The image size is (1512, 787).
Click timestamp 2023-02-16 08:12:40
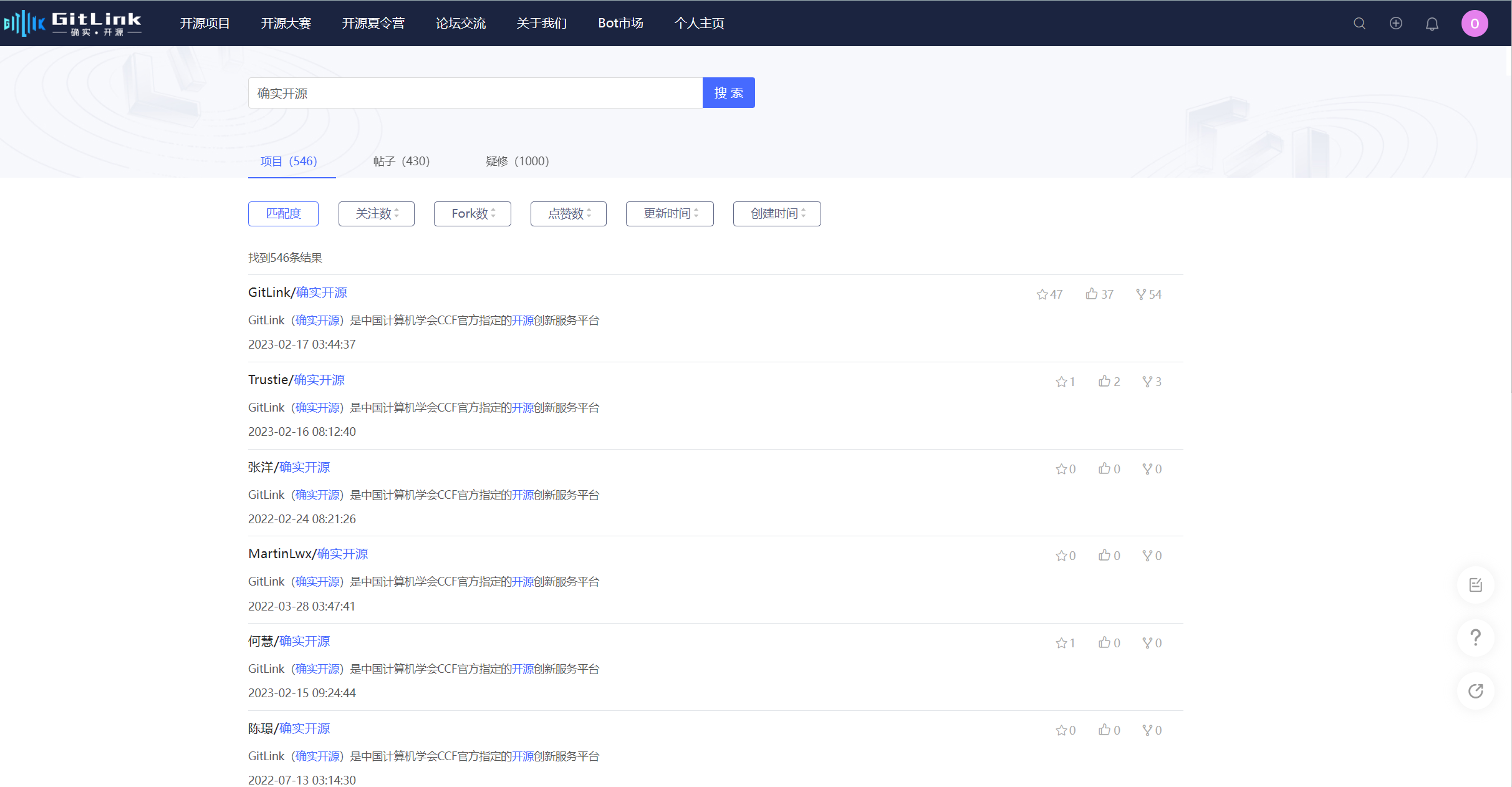[x=302, y=432]
